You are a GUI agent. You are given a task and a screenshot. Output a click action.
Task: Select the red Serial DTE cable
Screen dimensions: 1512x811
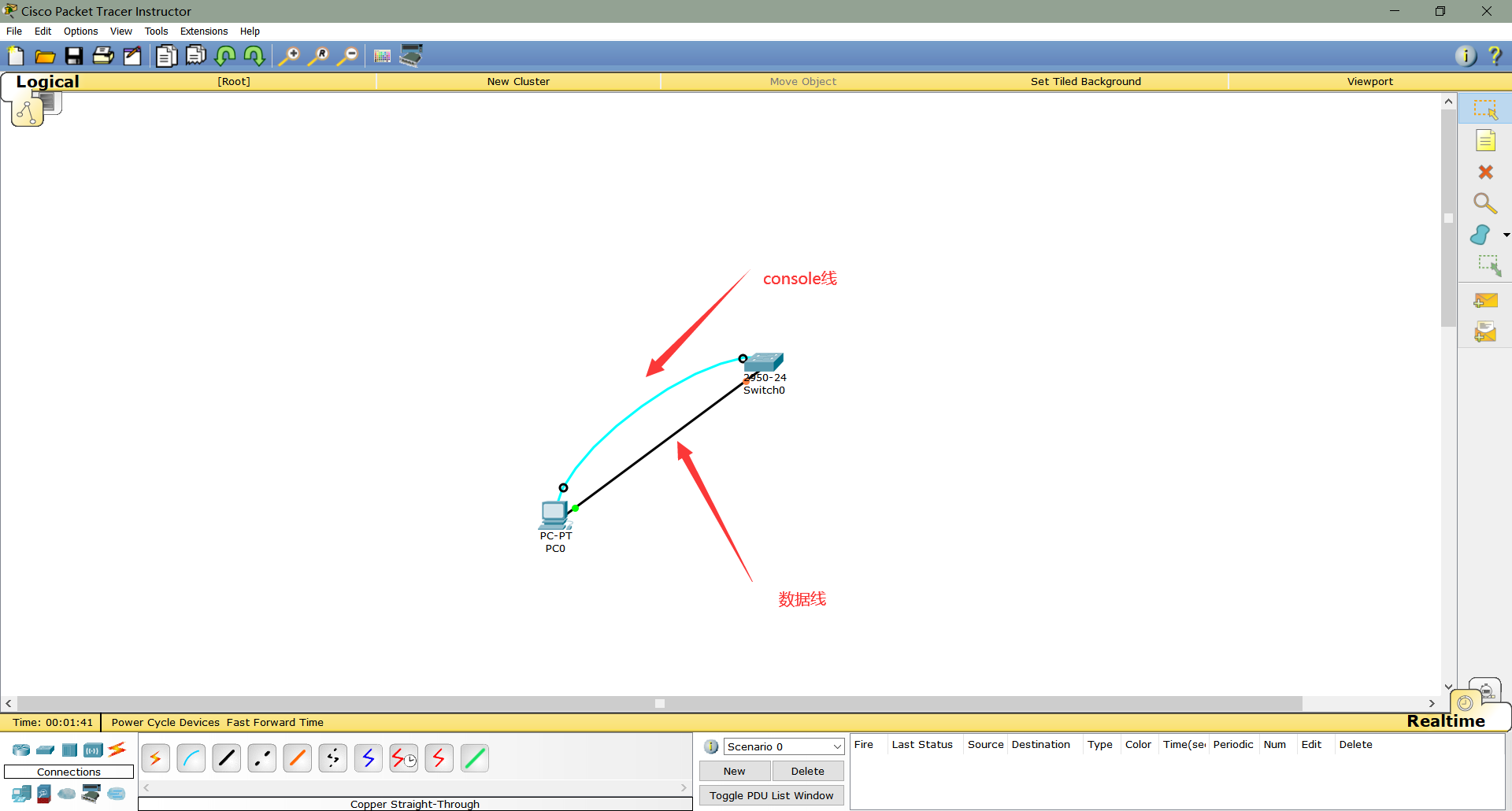[439, 758]
